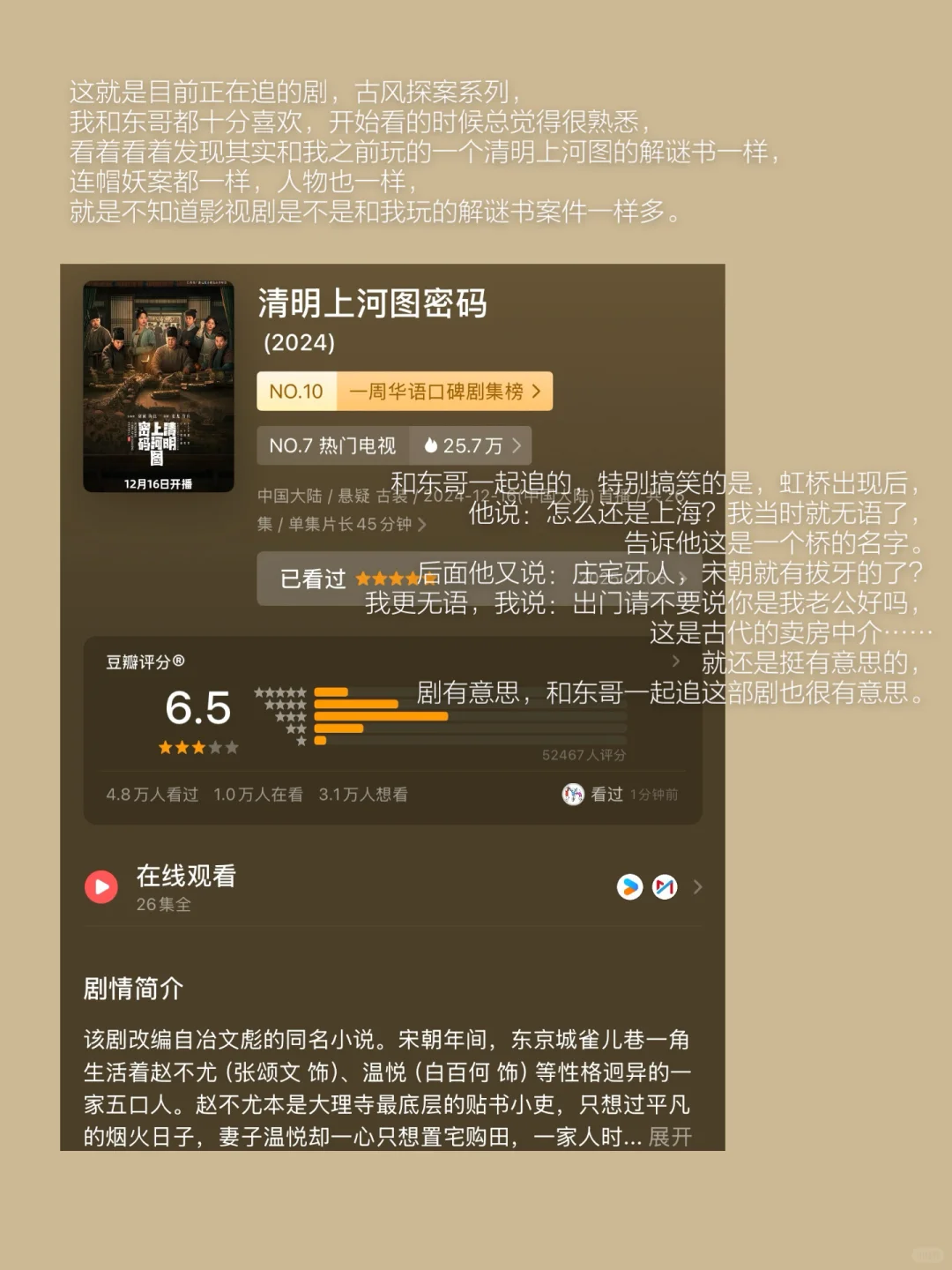952x1270 pixels.
Task: Expand streaming sources chevron in 在线观看 row
Action: (697, 886)
